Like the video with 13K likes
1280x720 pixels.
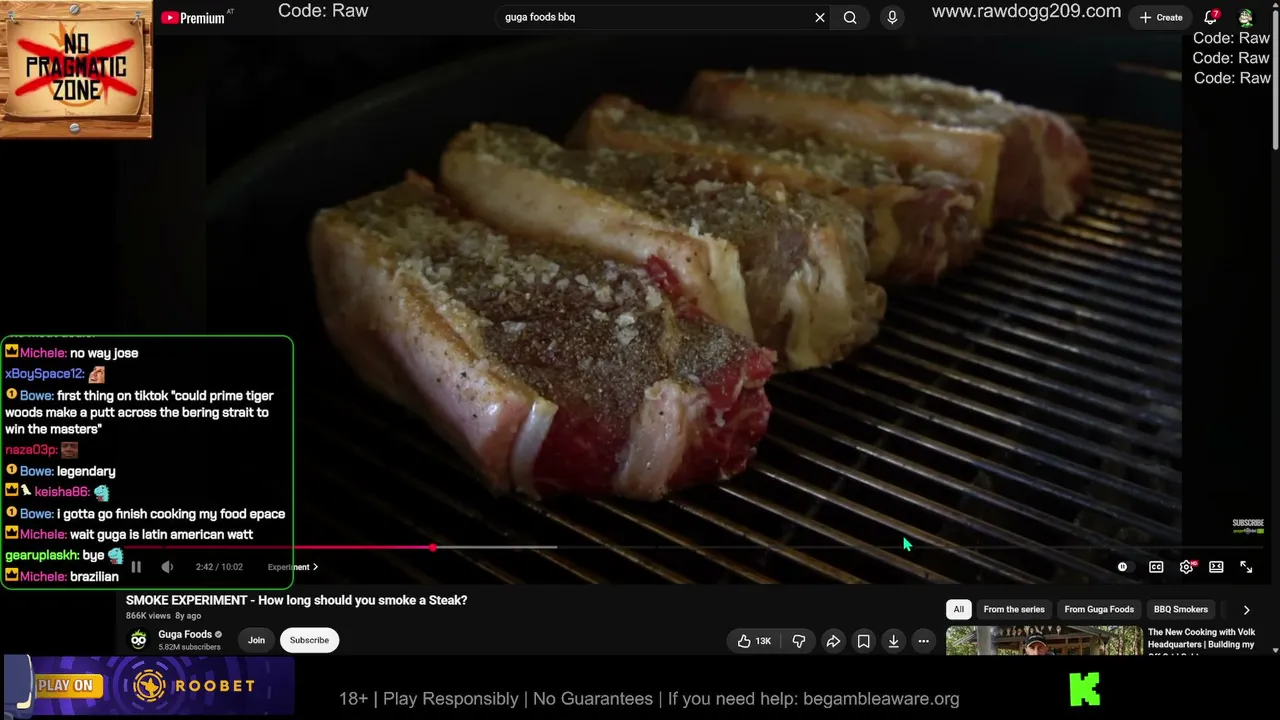(754, 641)
